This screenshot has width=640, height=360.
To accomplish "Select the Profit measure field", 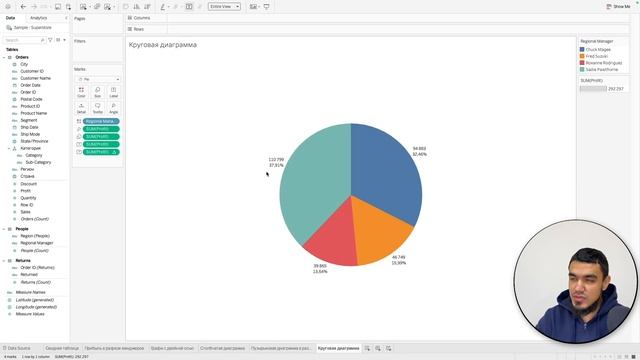I will coord(25,191).
